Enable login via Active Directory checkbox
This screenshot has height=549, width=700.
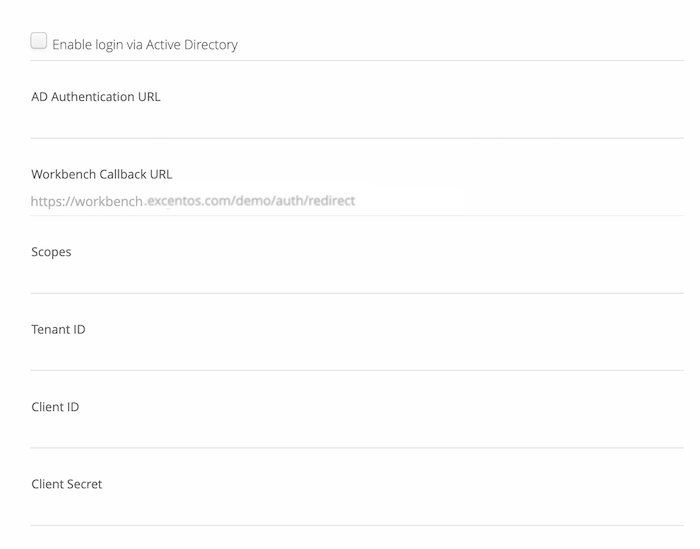39,41
